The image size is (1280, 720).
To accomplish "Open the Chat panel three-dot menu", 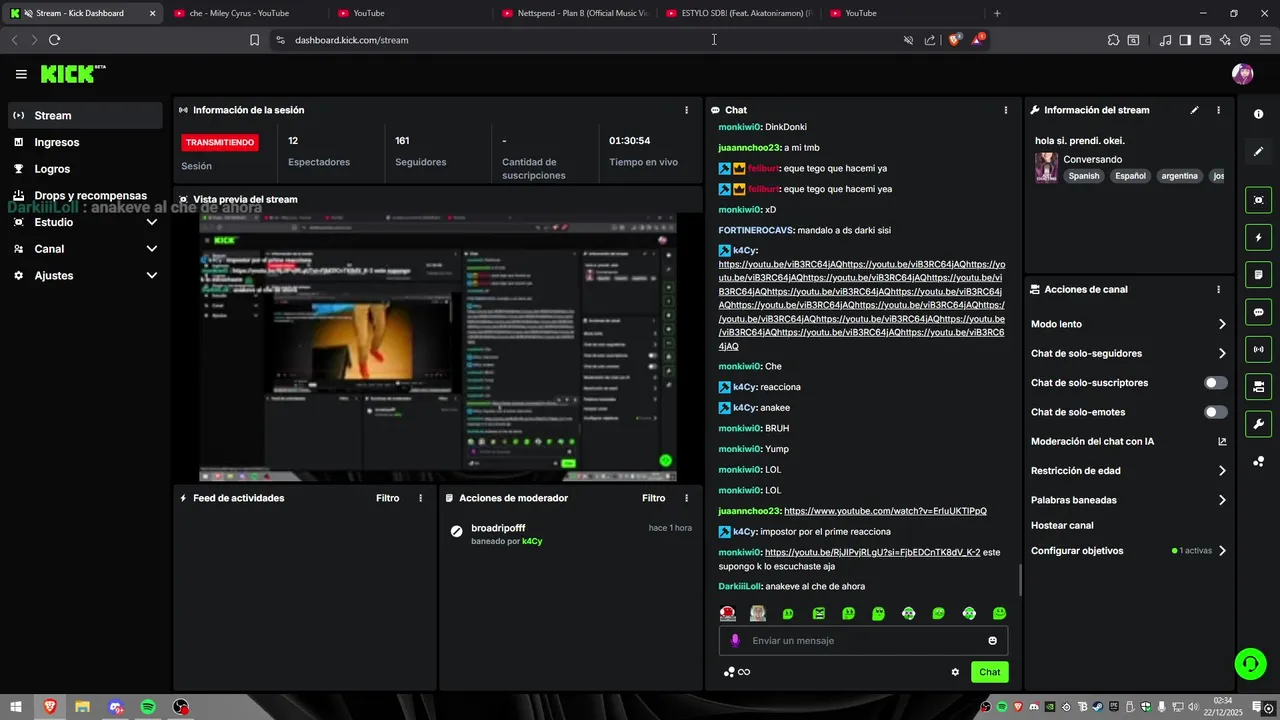I will point(1005,110).
